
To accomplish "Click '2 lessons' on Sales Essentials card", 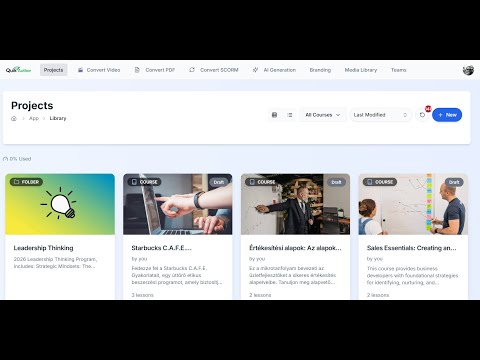I will (x=378, y=295).
